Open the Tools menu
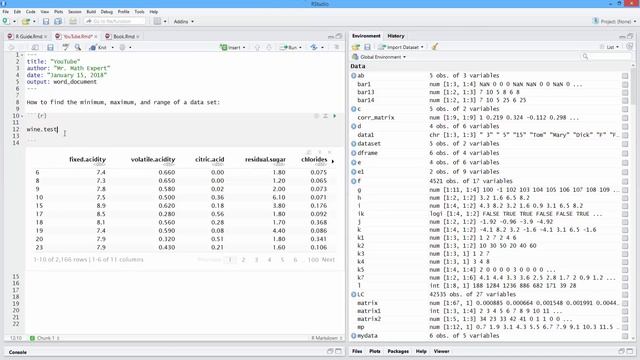The height and width of the screenshot is (360, 640). point(140,12)
